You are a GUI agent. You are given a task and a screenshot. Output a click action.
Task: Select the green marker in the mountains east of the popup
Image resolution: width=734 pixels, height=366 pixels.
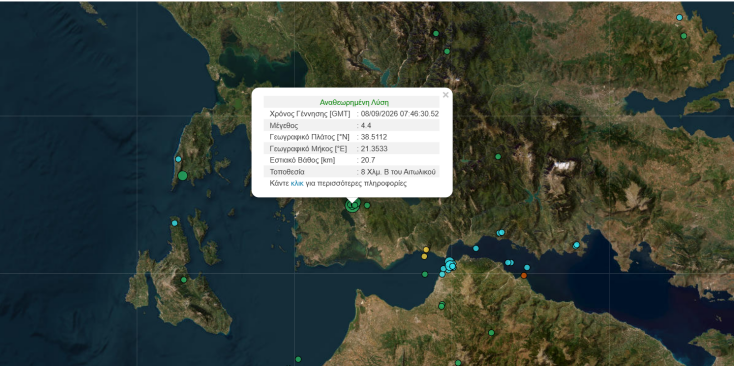498,156
